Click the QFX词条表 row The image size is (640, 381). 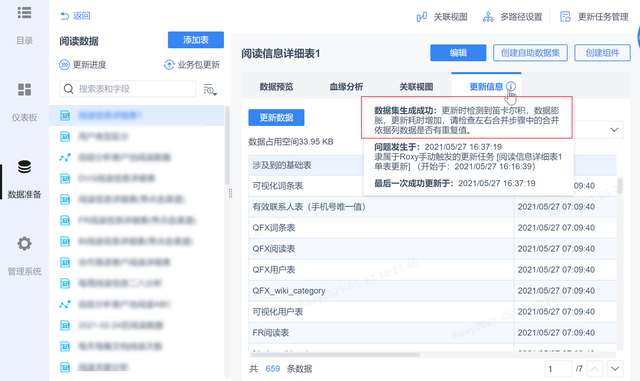433,227
